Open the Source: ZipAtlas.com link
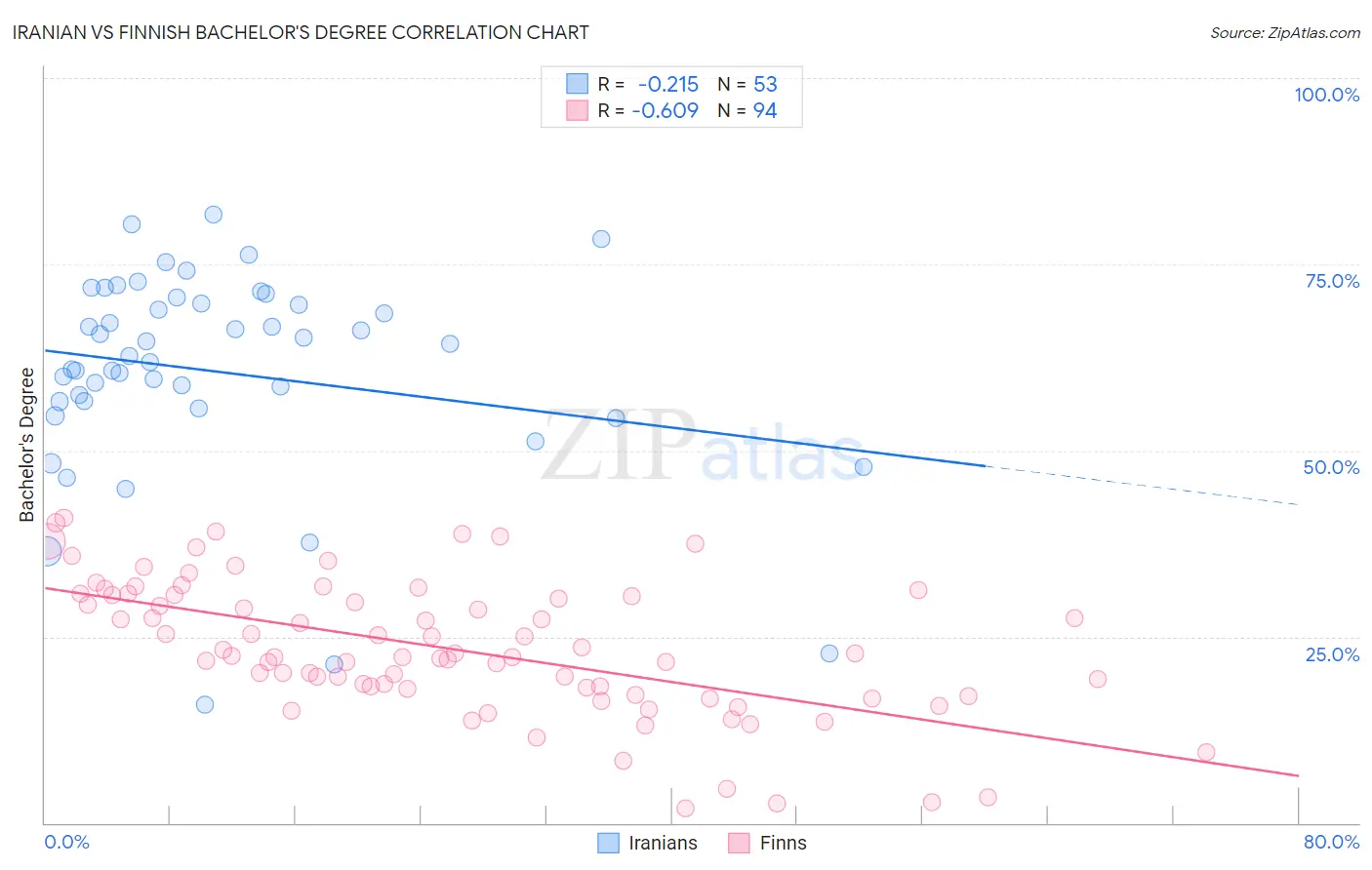 click(1285, 32)
